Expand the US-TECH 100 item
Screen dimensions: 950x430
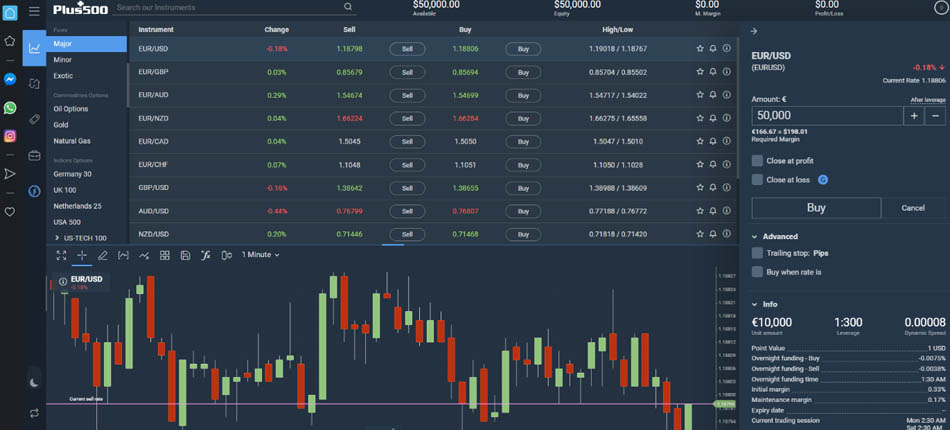[57, 238]
